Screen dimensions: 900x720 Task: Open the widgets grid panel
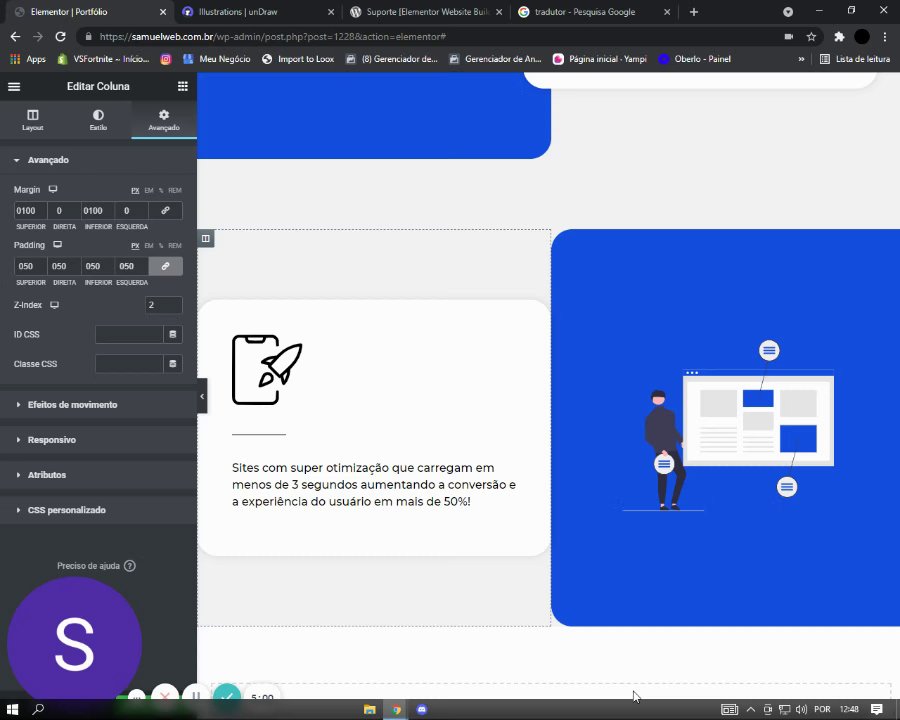[x=182, y=87]
